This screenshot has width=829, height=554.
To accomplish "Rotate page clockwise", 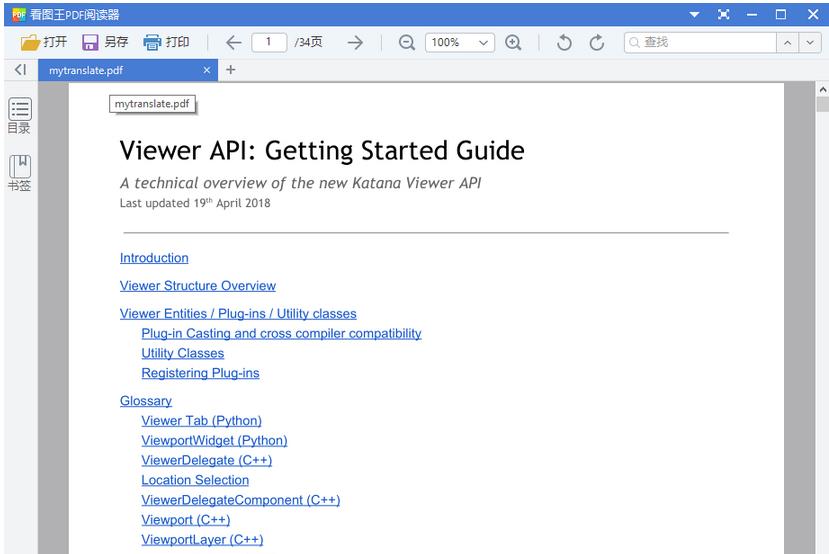I will 597,42.
